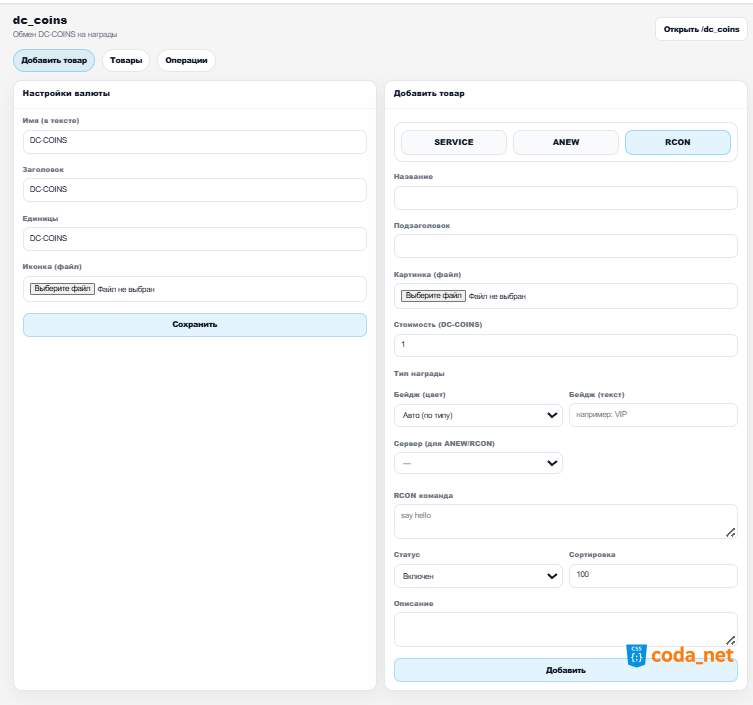Open the Сервер (для ANEW/RCON) dropdown

click(478, 463)
